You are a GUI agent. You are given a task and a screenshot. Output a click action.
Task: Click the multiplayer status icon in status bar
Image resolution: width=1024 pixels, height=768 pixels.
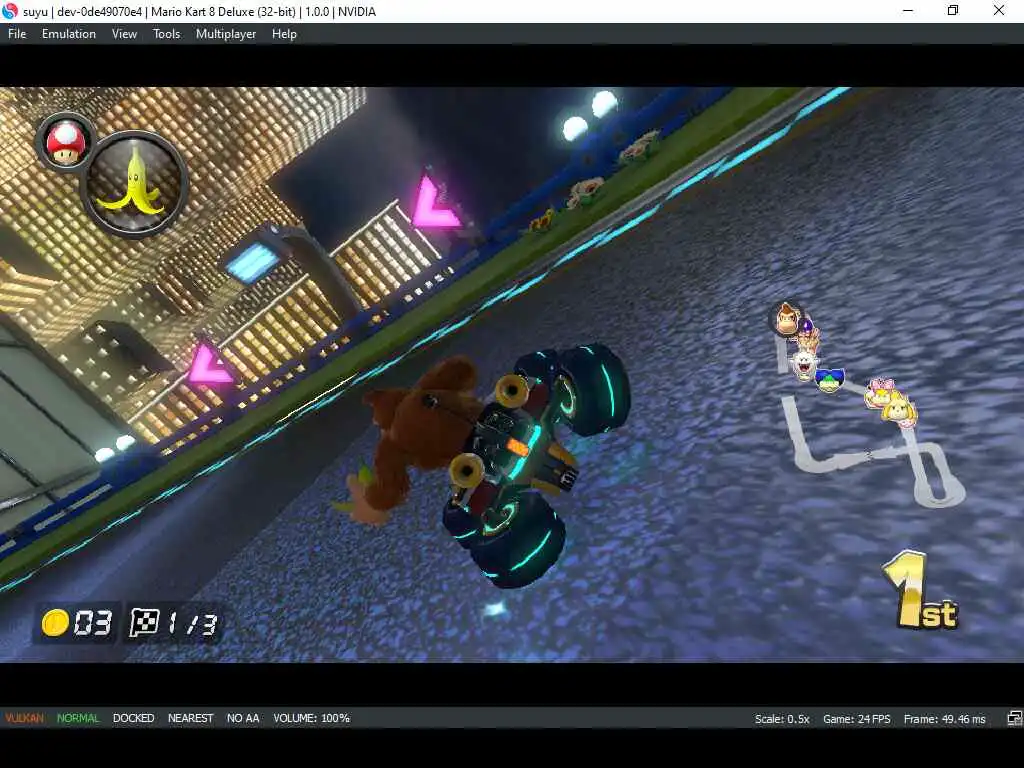pyautogui.click(x=1014, y=719)
